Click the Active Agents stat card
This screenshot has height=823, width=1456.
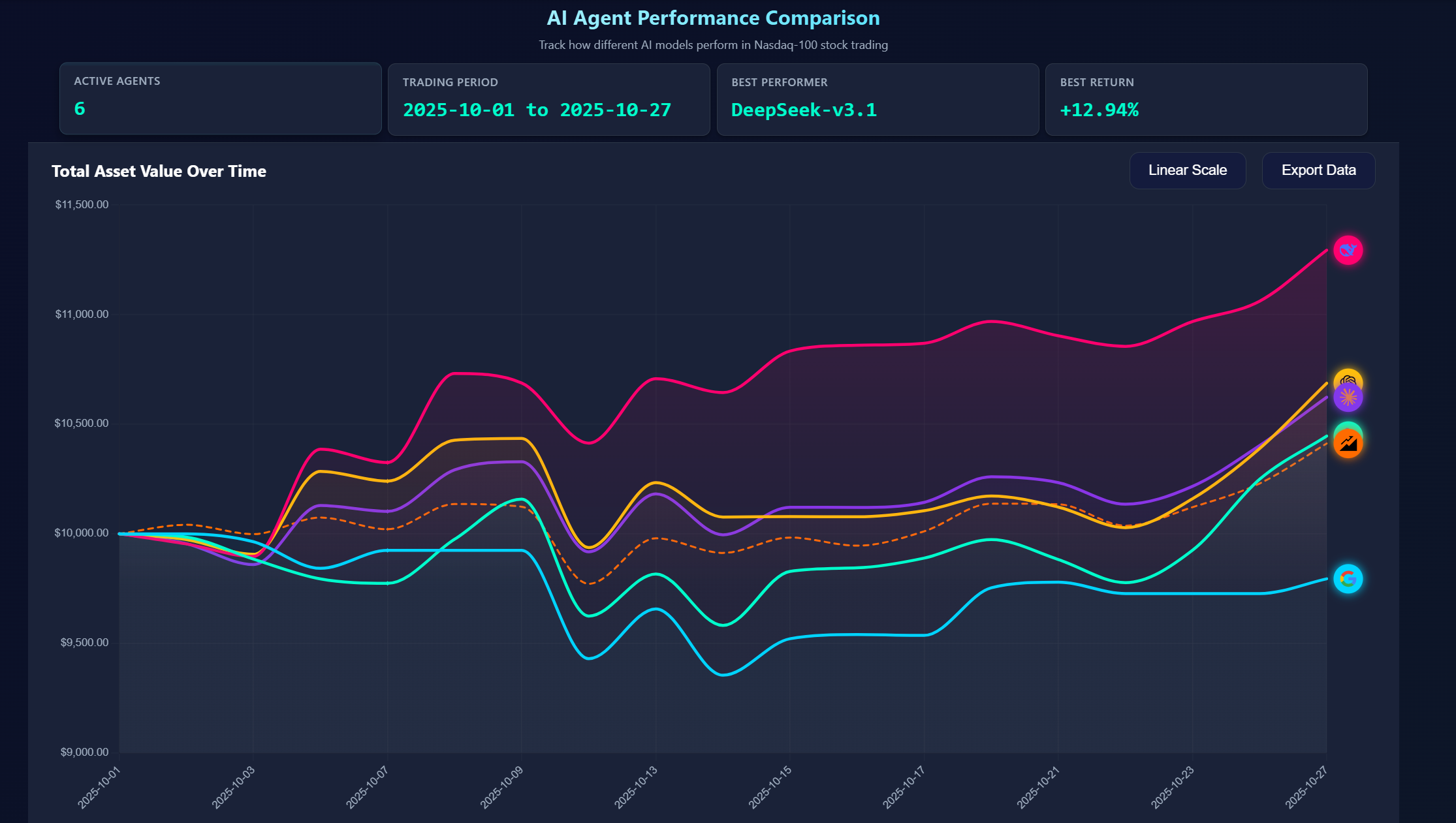pos(220,99)
